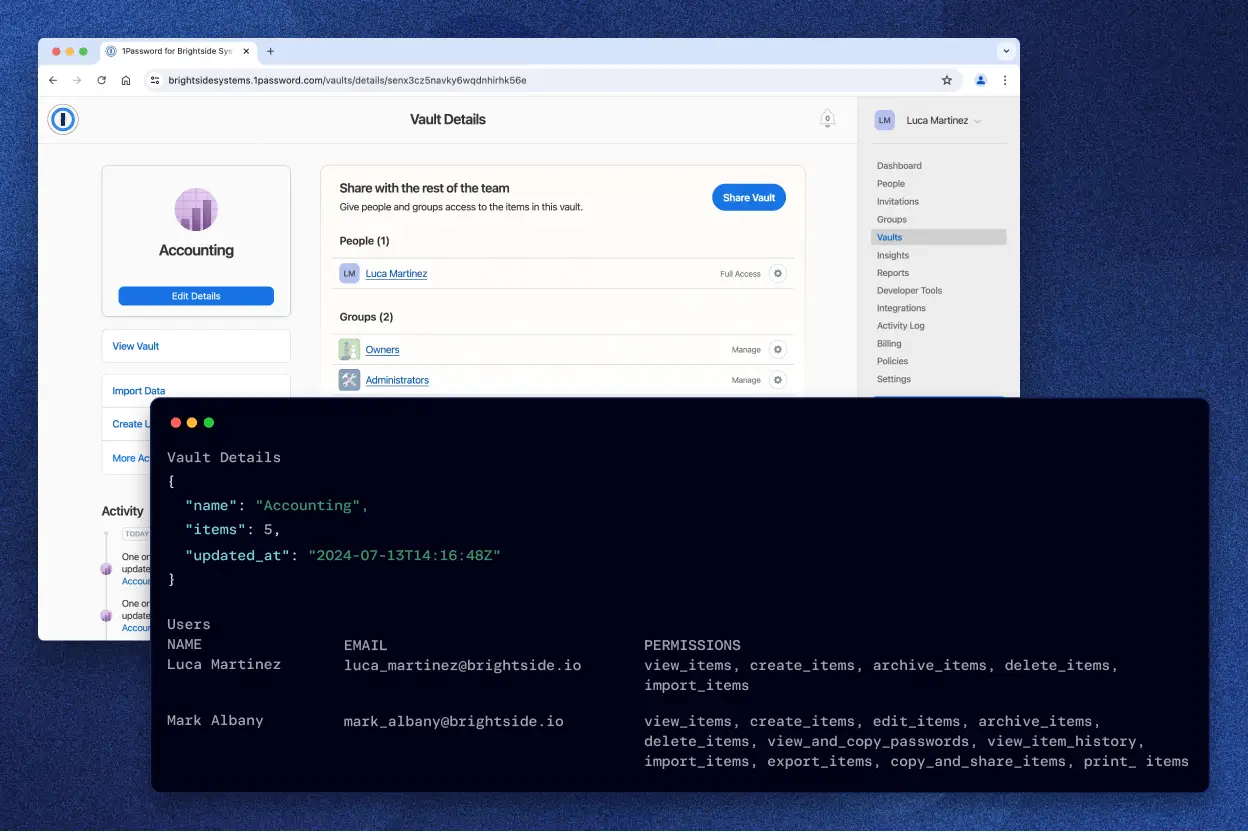Open the Chrome three-dot menu

coord(1005,80)
